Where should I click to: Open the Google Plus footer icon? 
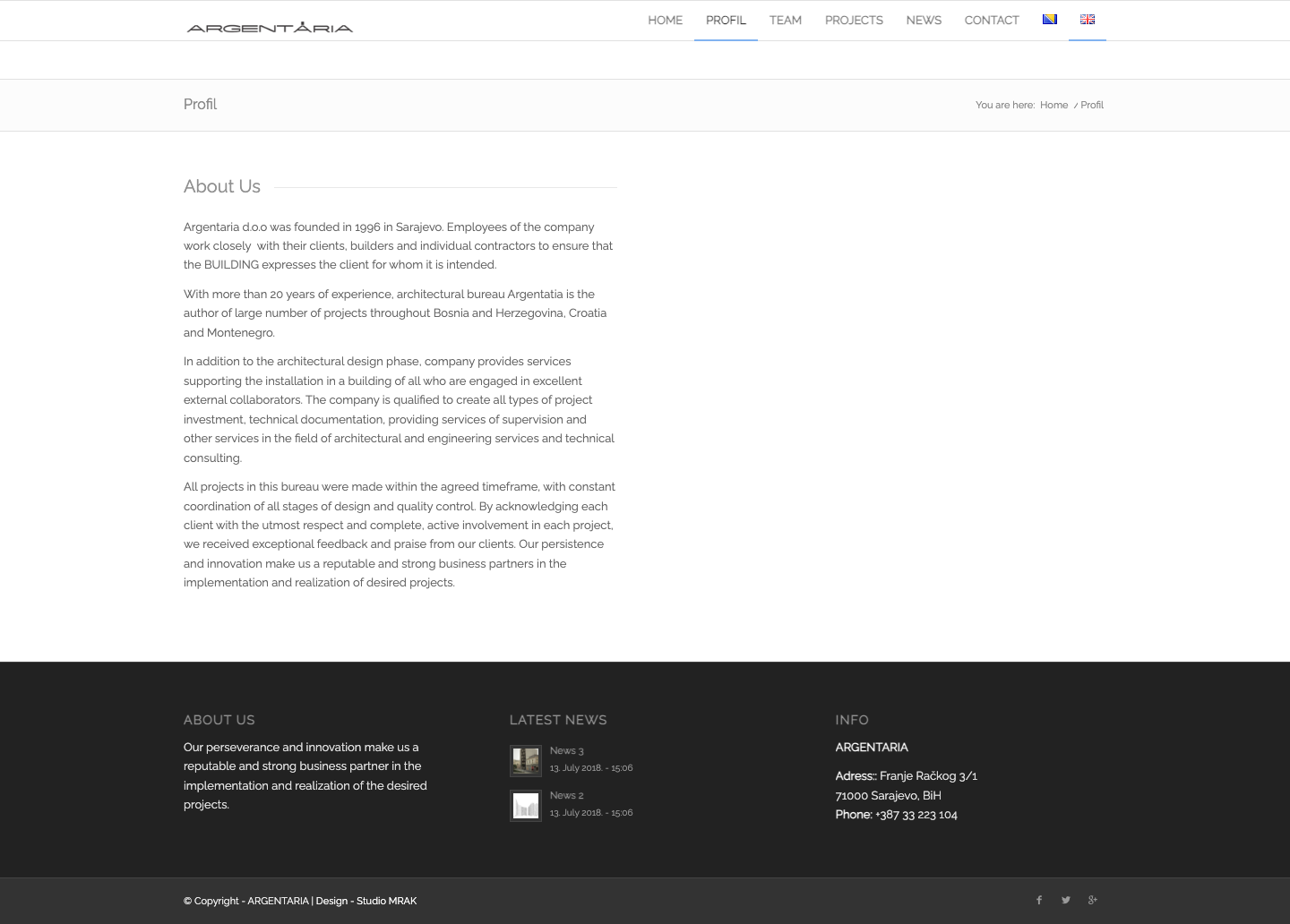pos(1093,901)
